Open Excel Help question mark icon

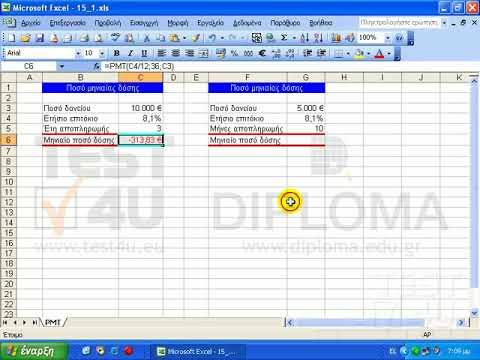399,38
